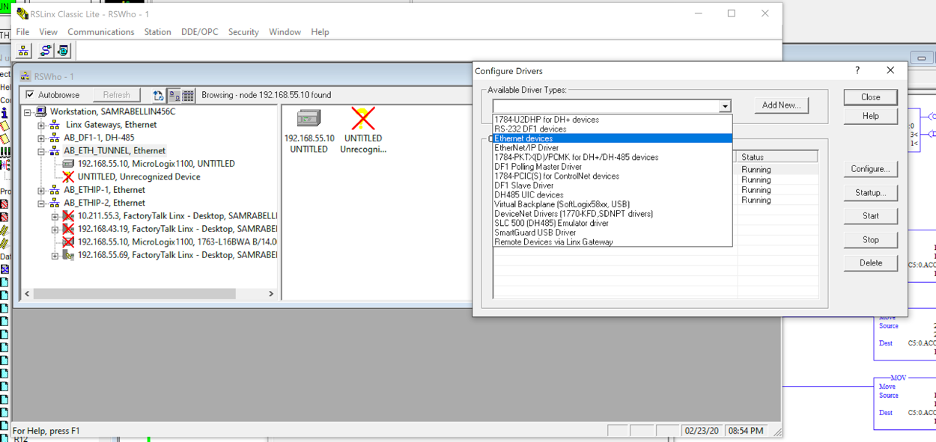Viewport: 936px width, 442px height.
Task: Open the View menu
Action: (x=48, y=32)
